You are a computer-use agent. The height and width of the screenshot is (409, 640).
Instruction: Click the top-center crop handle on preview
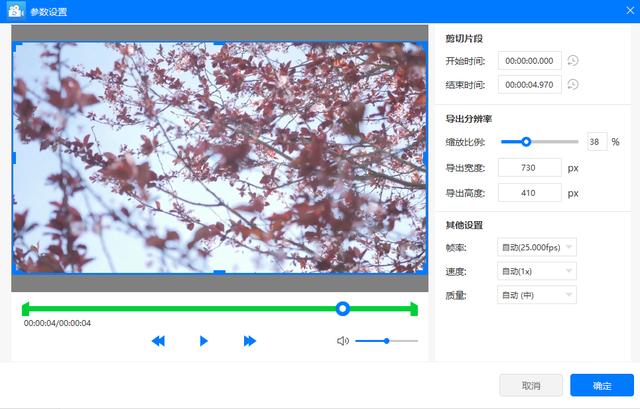tap(219, 43)
